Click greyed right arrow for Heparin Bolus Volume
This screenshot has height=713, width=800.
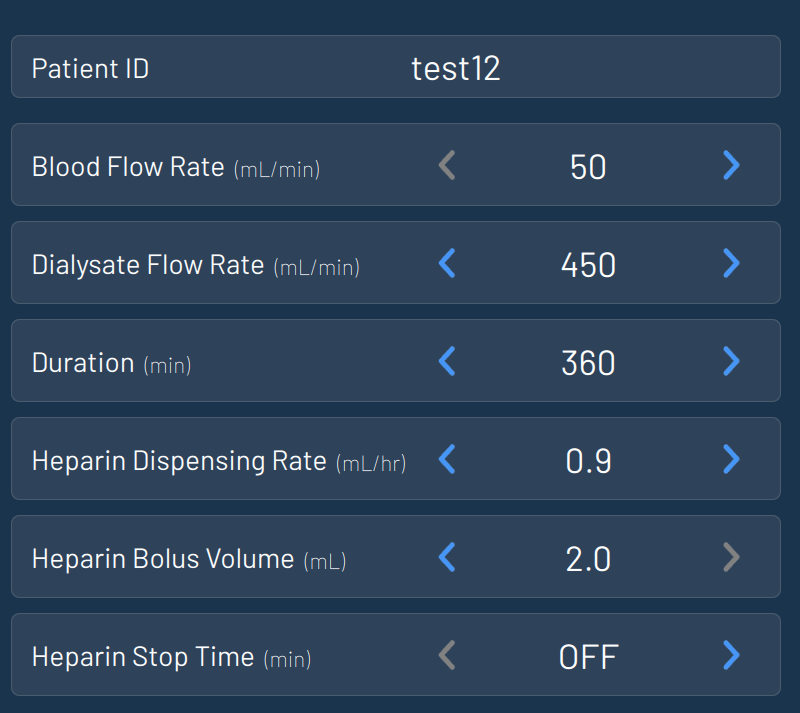(731, 557)
